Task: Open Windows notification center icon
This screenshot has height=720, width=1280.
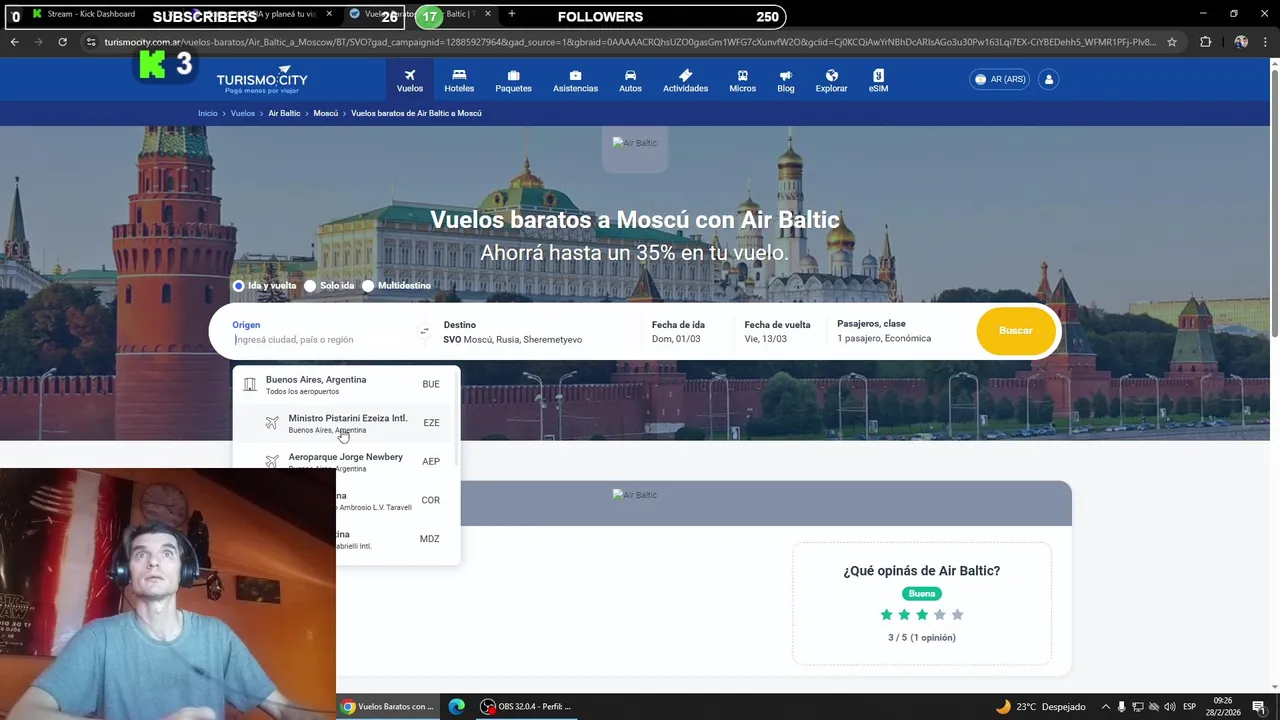Action: [1259, 707]
